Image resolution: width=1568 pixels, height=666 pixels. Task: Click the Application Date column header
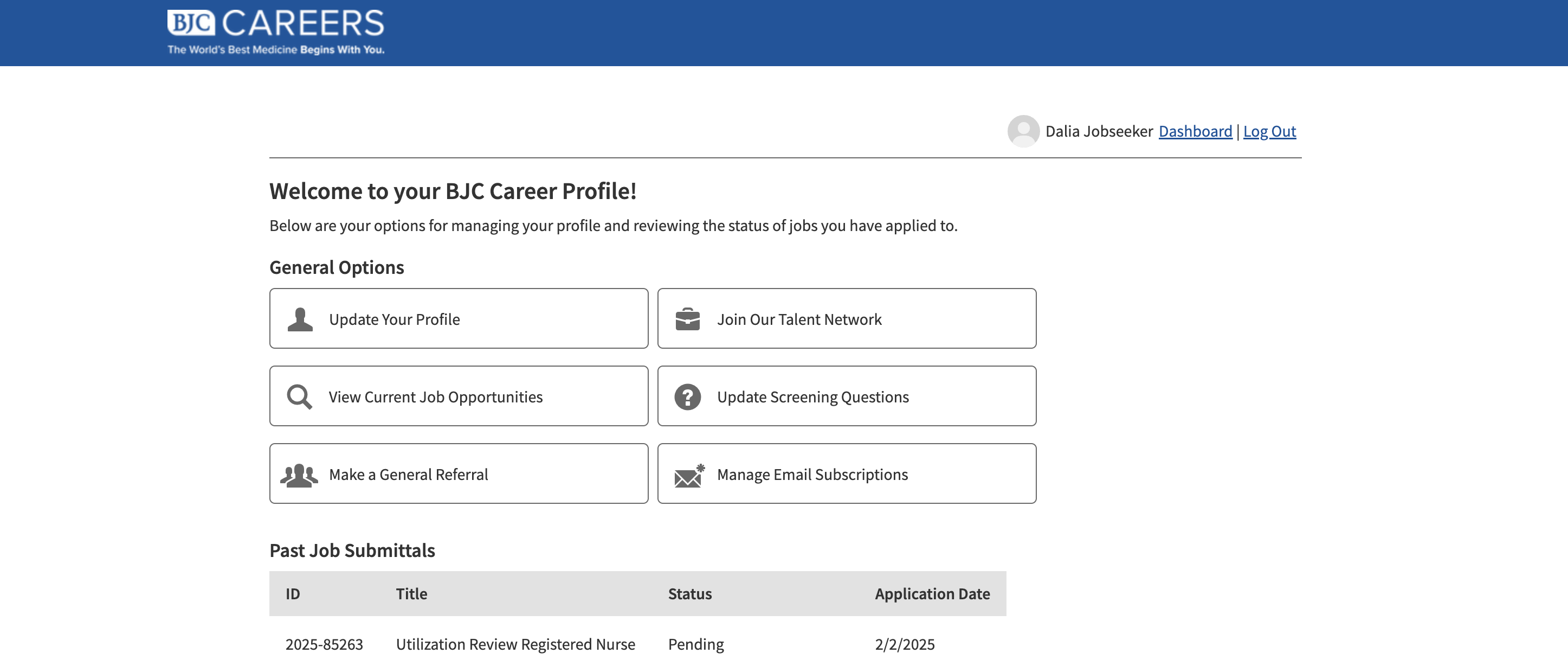tap(932, 593)
